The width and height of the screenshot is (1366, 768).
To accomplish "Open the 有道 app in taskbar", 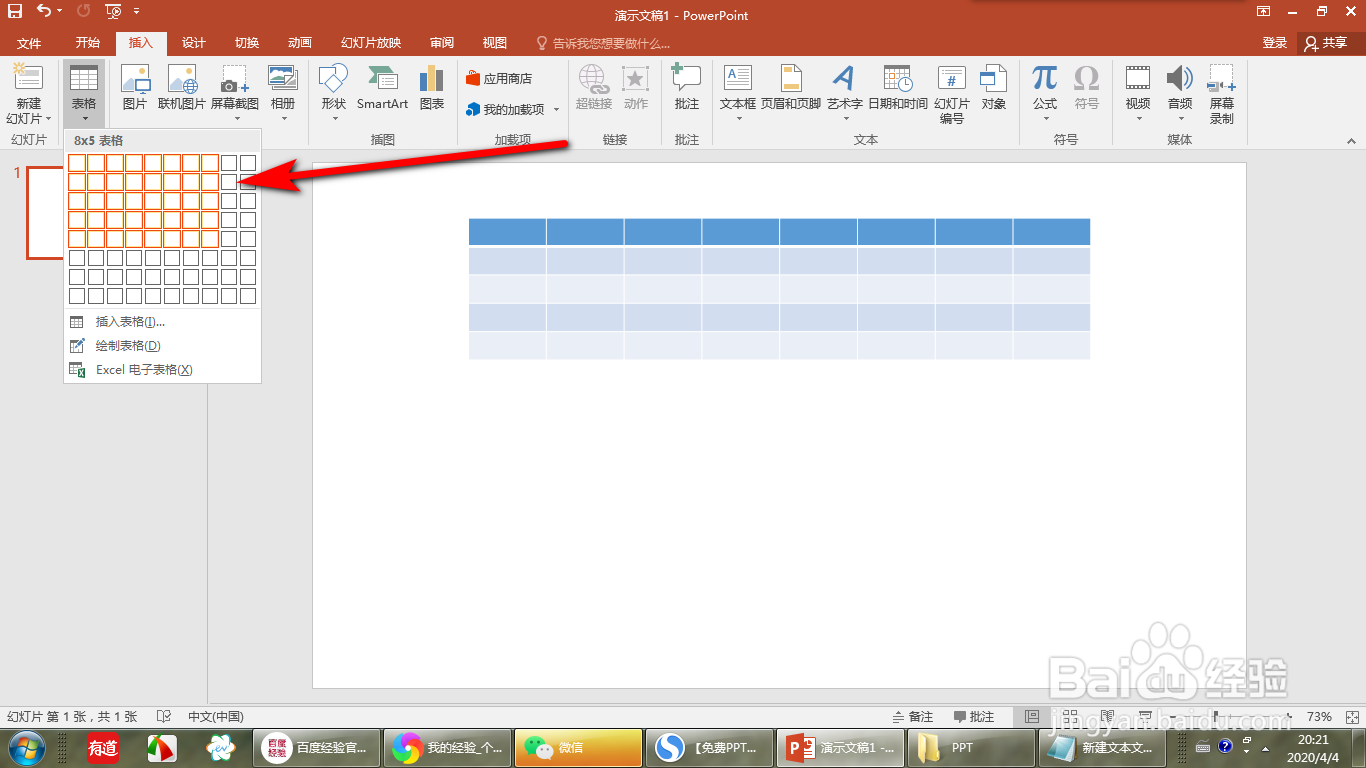I will (103, 747).
